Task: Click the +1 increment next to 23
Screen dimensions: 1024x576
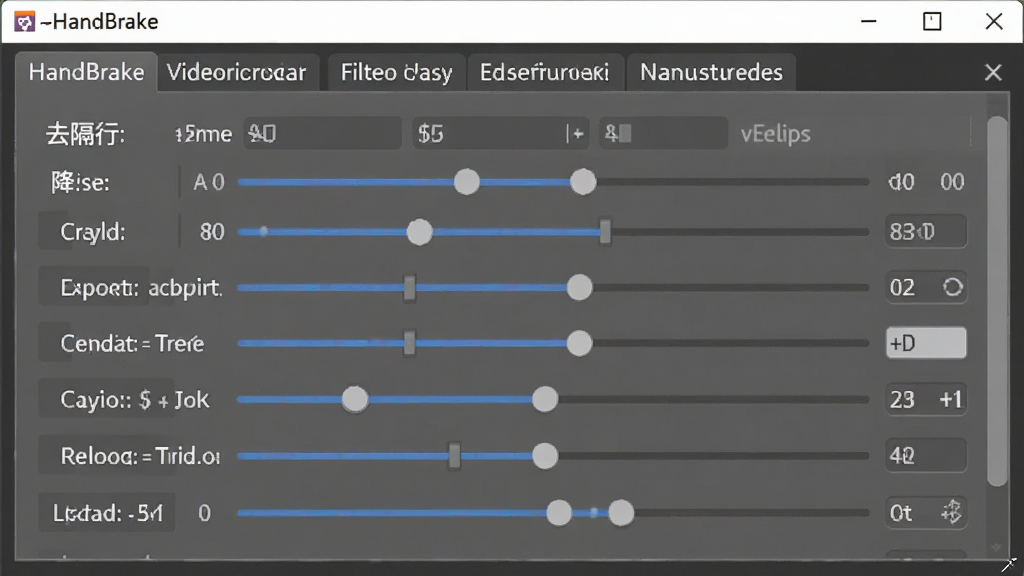Action: point(950,399)
